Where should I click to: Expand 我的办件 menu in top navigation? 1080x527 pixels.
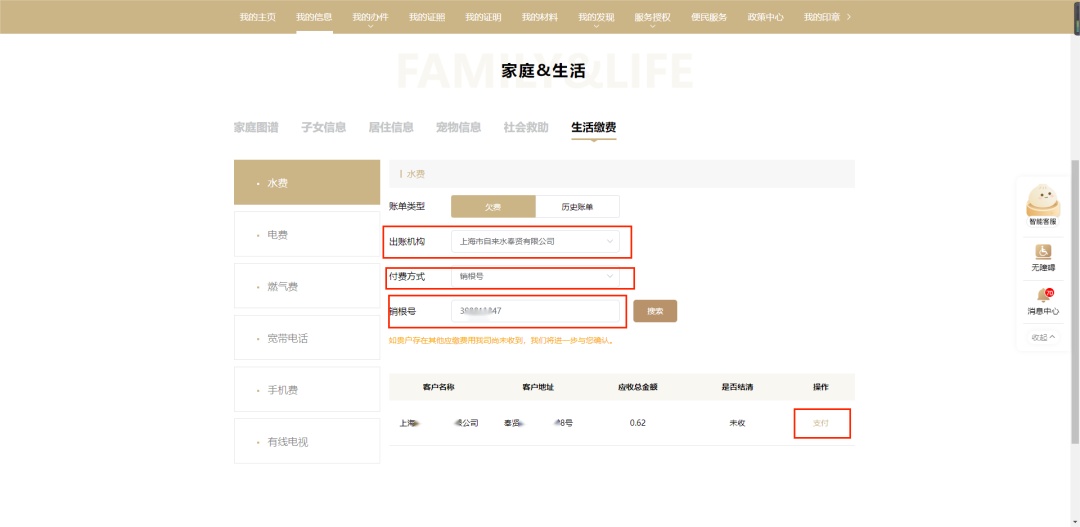370,17
